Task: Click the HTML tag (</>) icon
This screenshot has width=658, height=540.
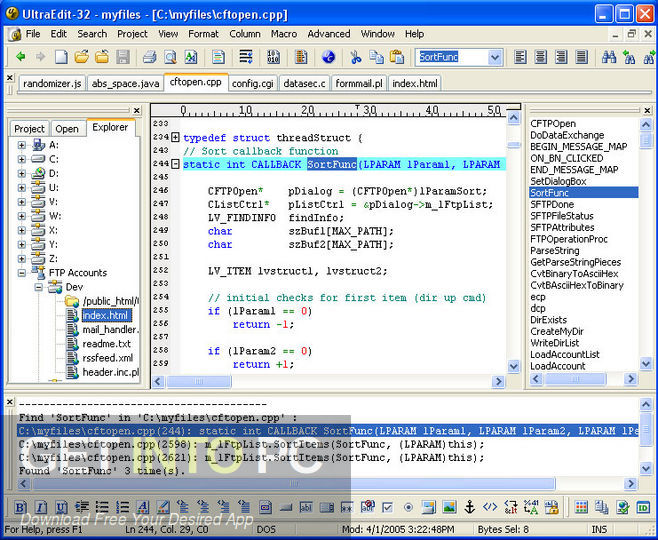Action: (490, 507)
